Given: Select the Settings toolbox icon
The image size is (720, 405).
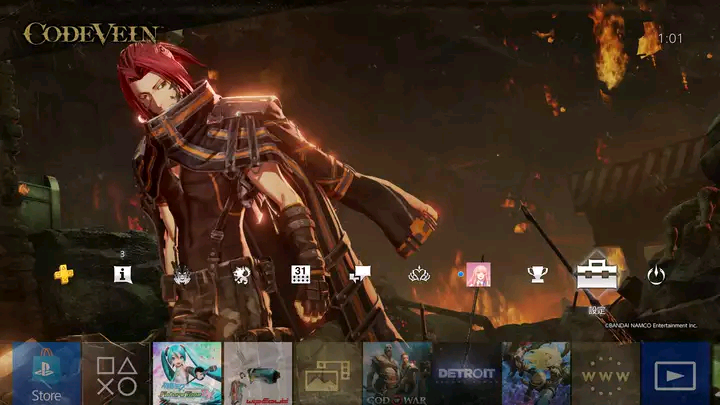Looking at the screenshot, I should click(596, 274).
